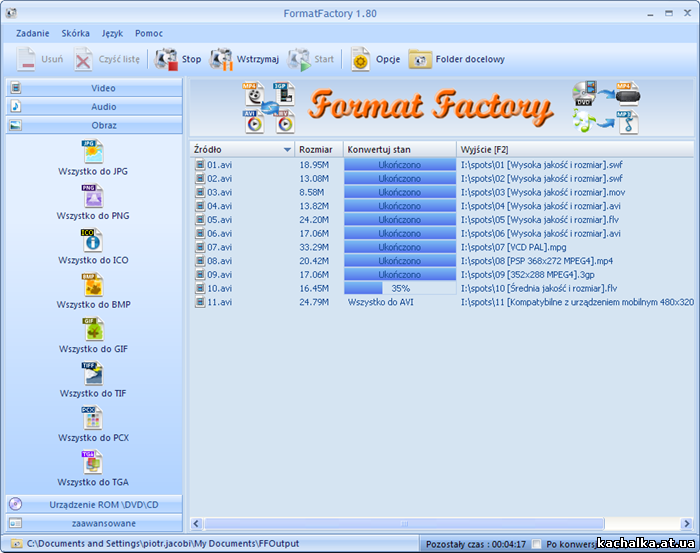Select the Wszystko do TIF icon
The image size is (700, 553).
(x=93, y=373)
